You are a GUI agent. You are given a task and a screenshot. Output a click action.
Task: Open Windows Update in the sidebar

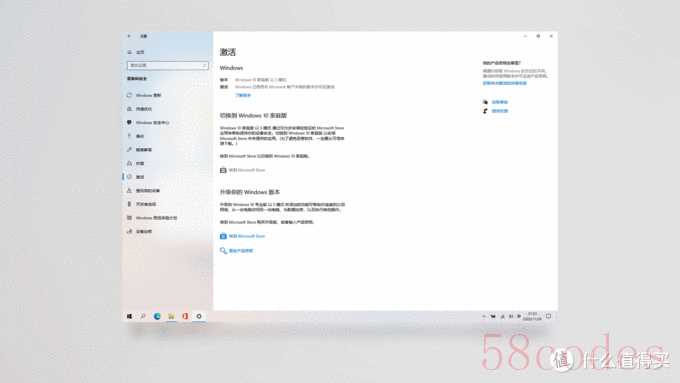(148, 95)
